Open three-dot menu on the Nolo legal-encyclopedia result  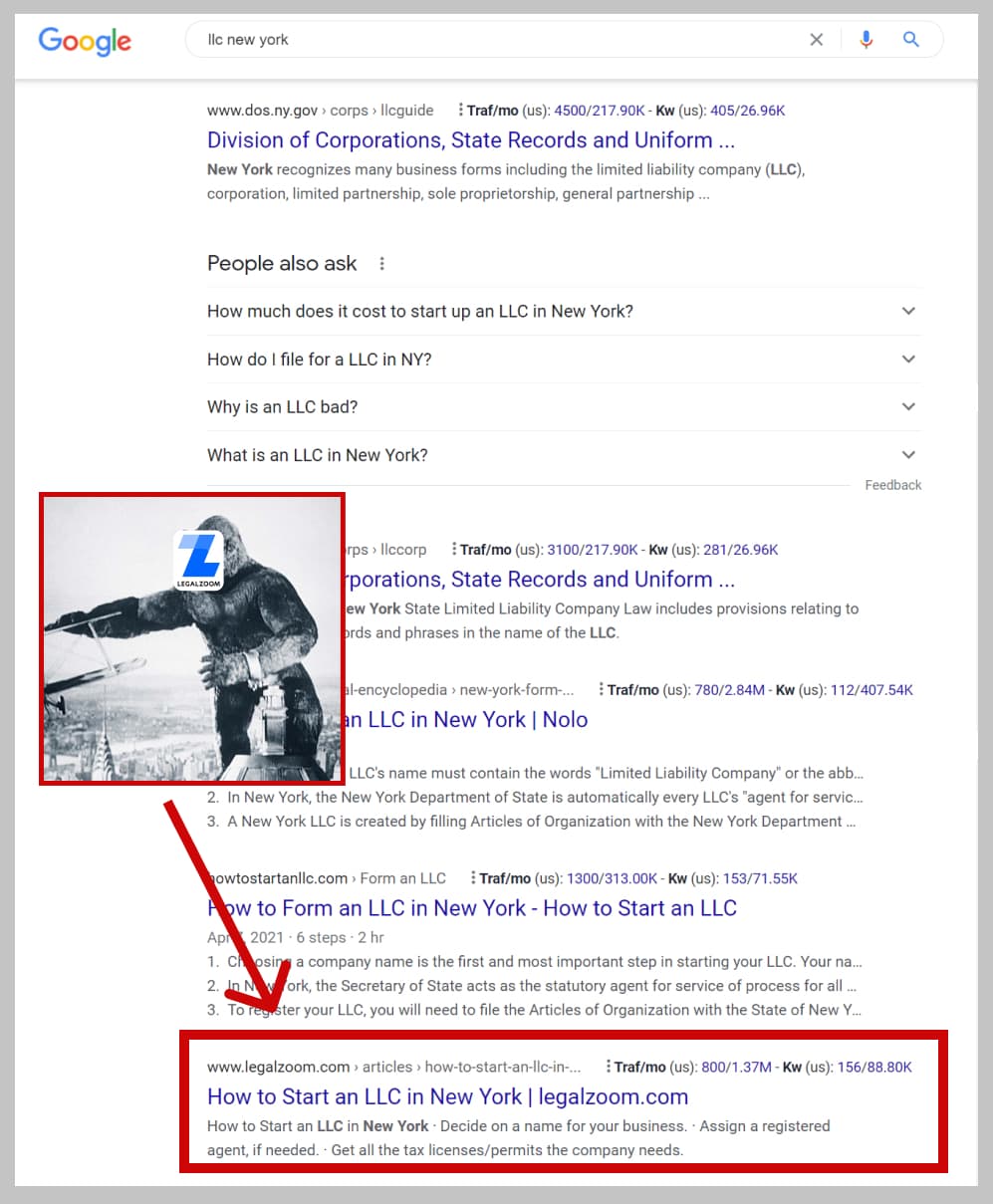602,689
